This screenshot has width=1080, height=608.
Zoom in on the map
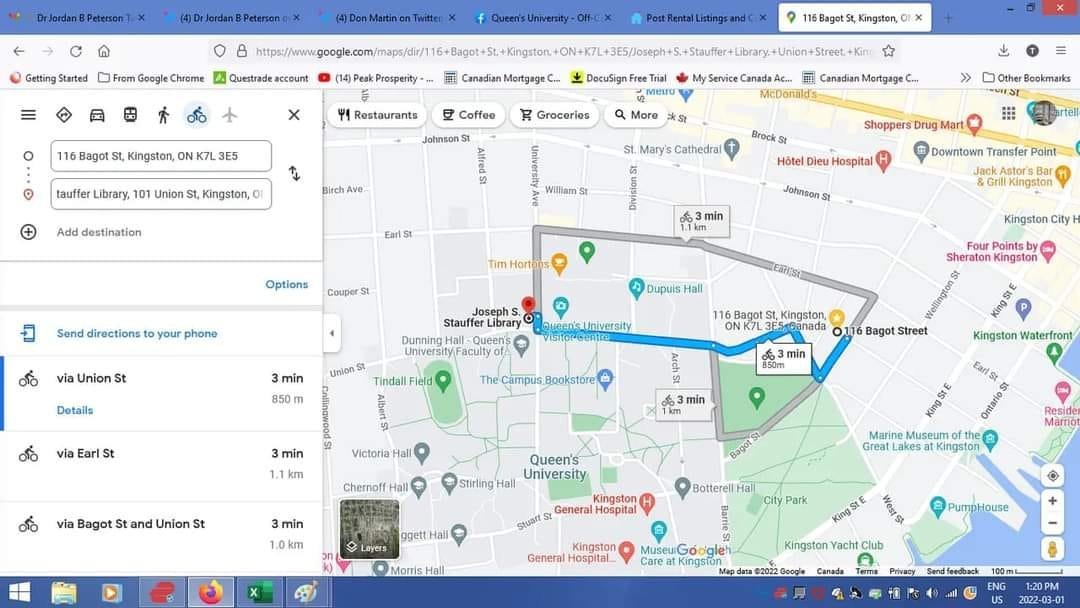pos(1052,501)
